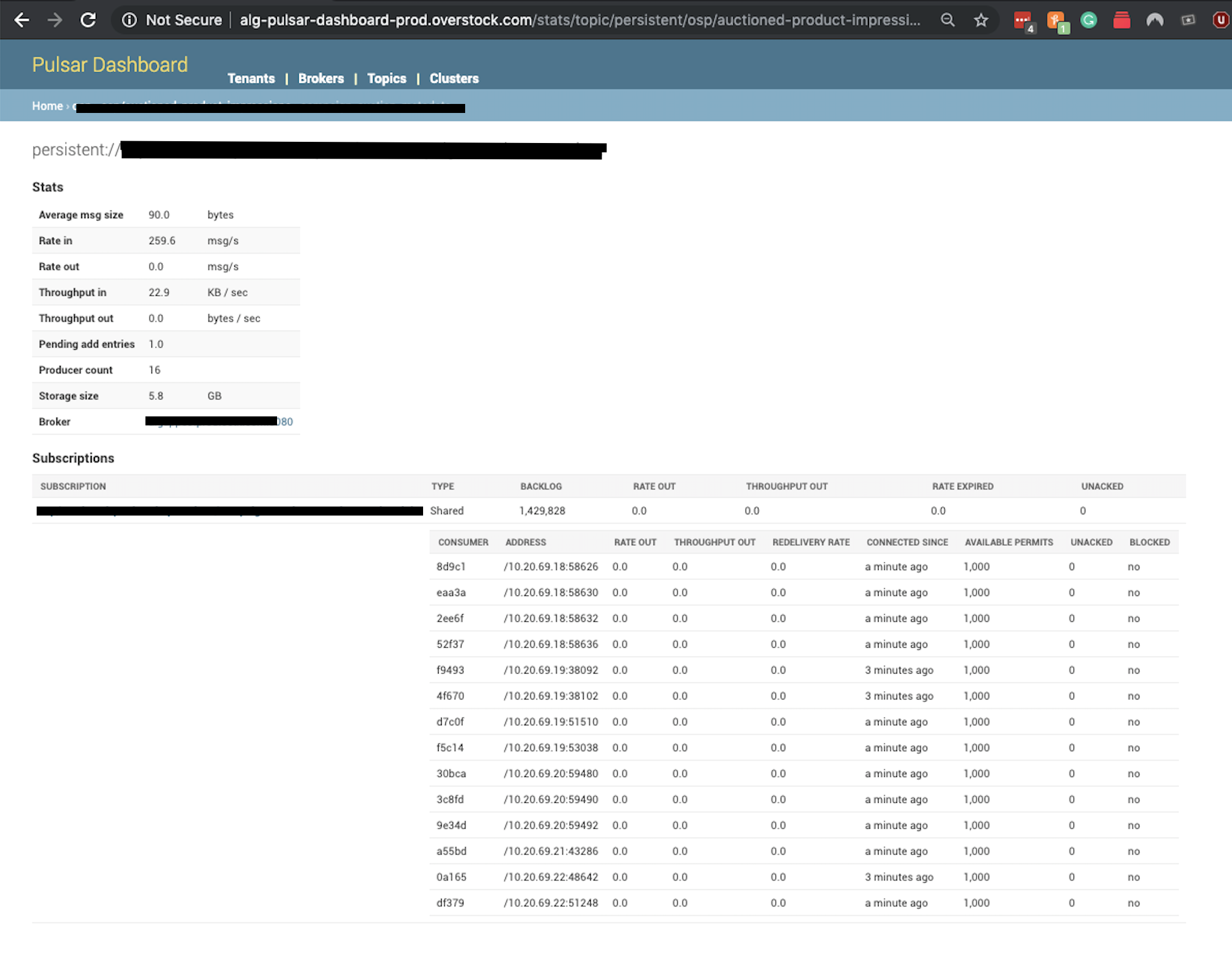Image resolution: width=1232 pixels, height=965 pixels.
Task: Focus the browser address bar URL
Action: point(580,20)
